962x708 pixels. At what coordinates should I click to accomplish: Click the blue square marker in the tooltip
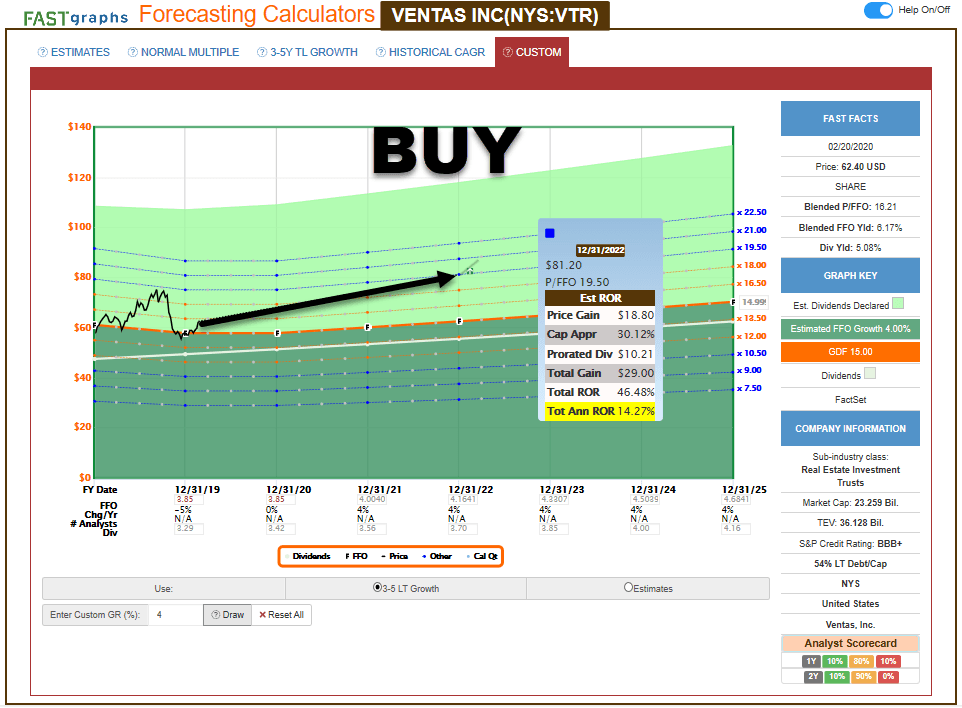[x=550, y=233]
